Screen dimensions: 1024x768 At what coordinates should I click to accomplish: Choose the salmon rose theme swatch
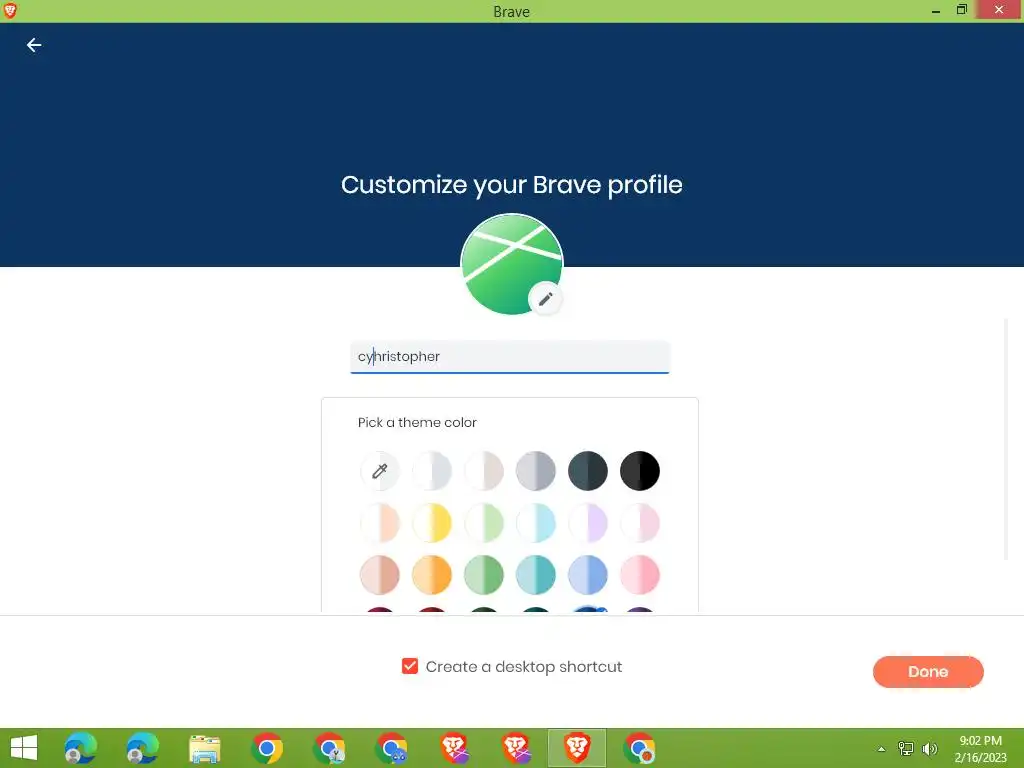[x=379, y=575]
